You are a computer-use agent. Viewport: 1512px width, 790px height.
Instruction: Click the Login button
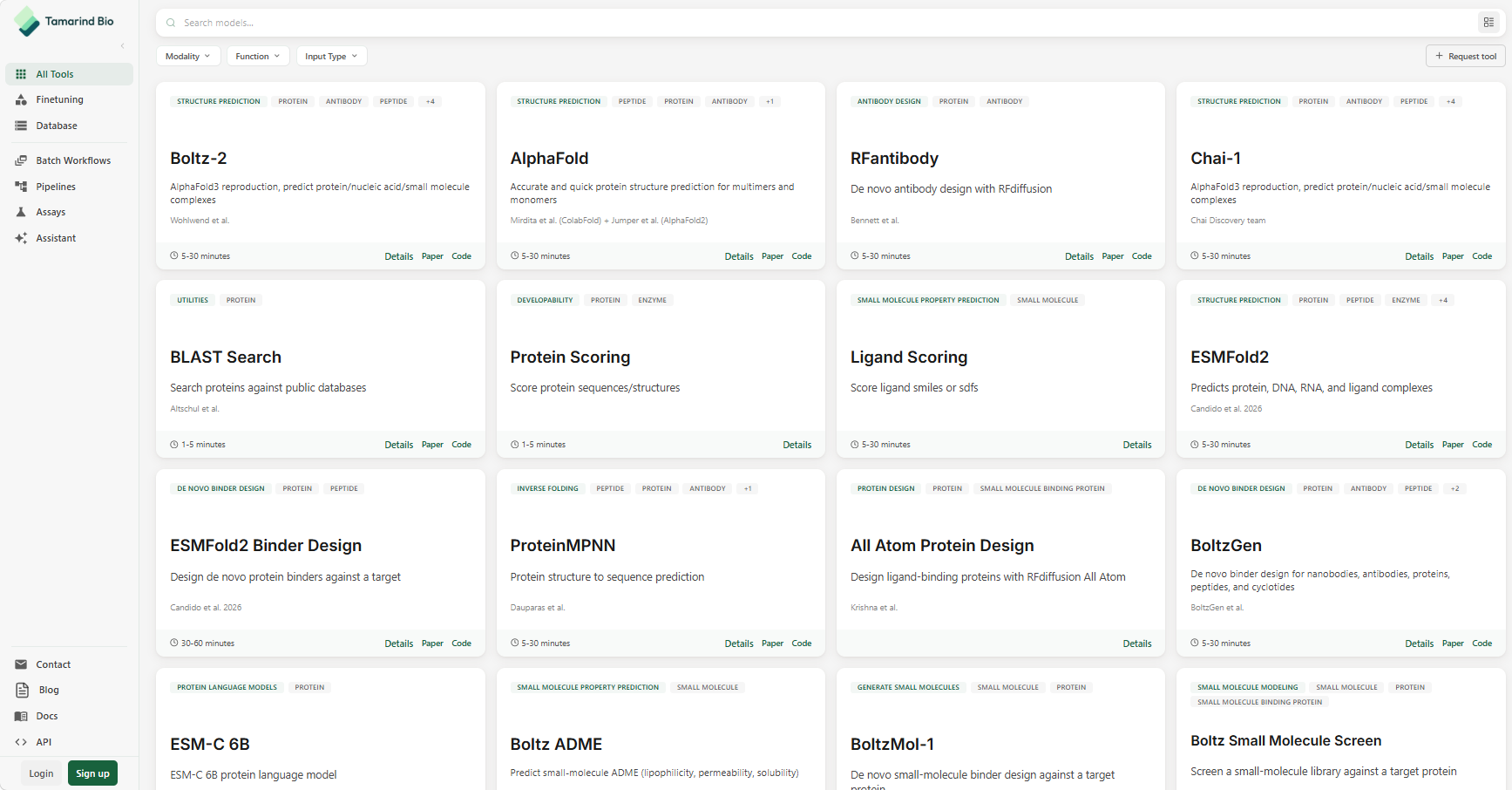[x=41, y=773]
